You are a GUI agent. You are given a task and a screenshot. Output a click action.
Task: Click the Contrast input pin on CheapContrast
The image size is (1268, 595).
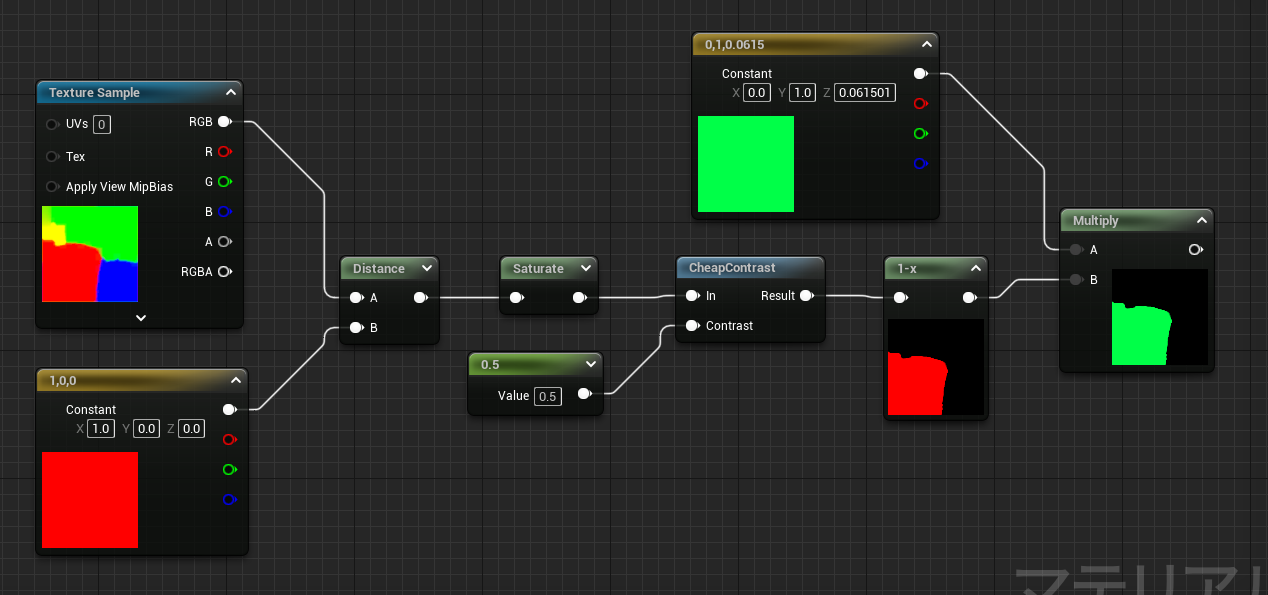click(x=693, y=325)
